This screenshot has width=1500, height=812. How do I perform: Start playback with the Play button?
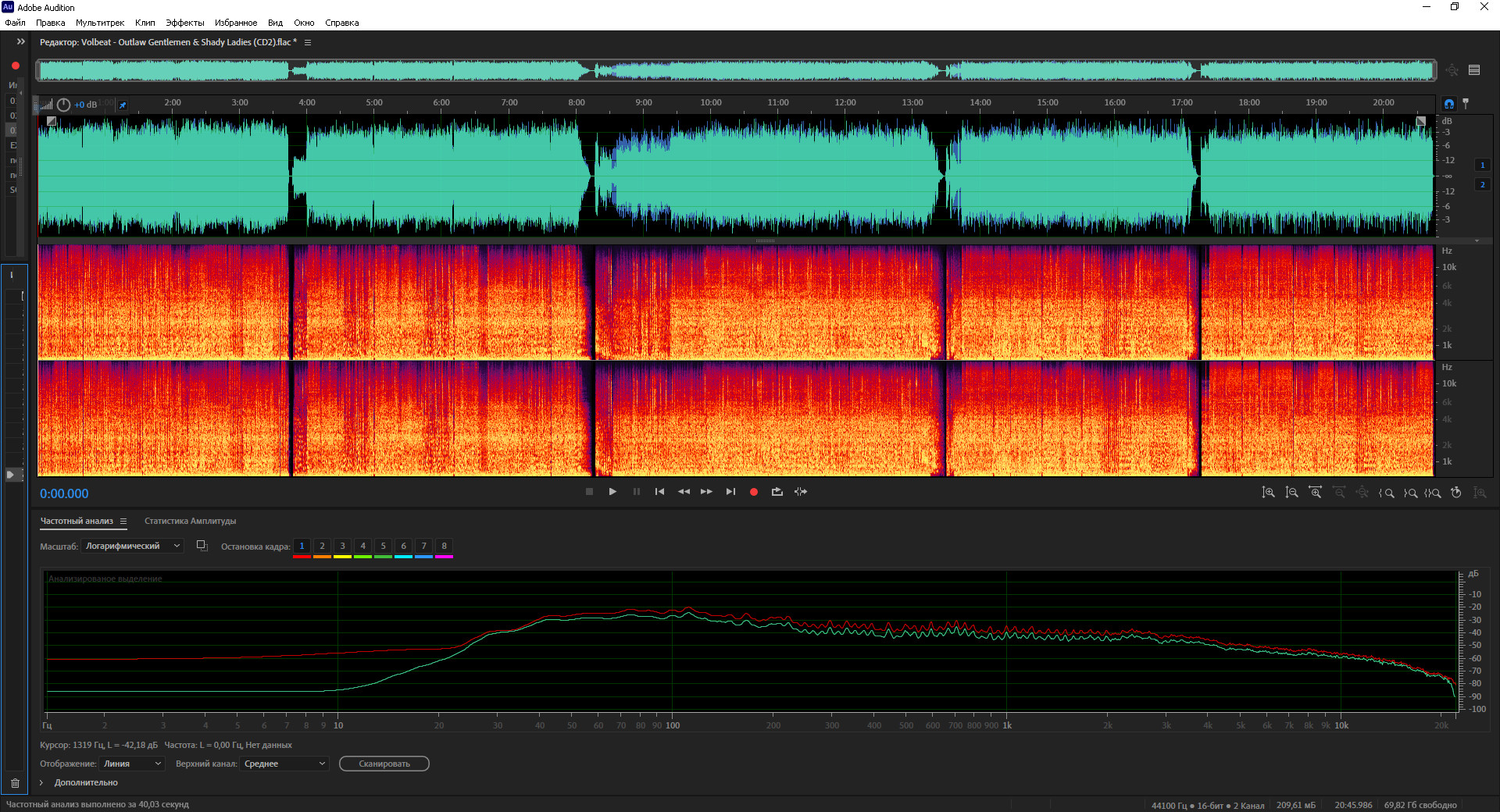(612, 492)
